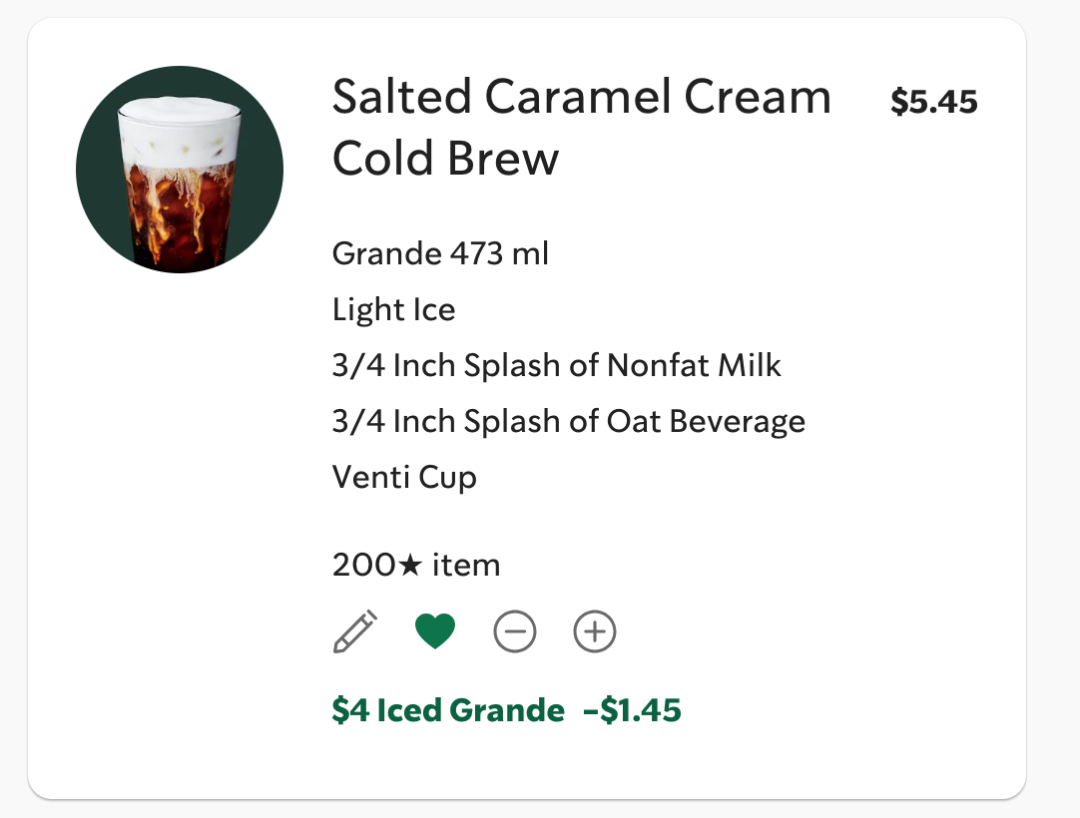
Task: Click the number 200 in the rewards label
Action: 364,566
